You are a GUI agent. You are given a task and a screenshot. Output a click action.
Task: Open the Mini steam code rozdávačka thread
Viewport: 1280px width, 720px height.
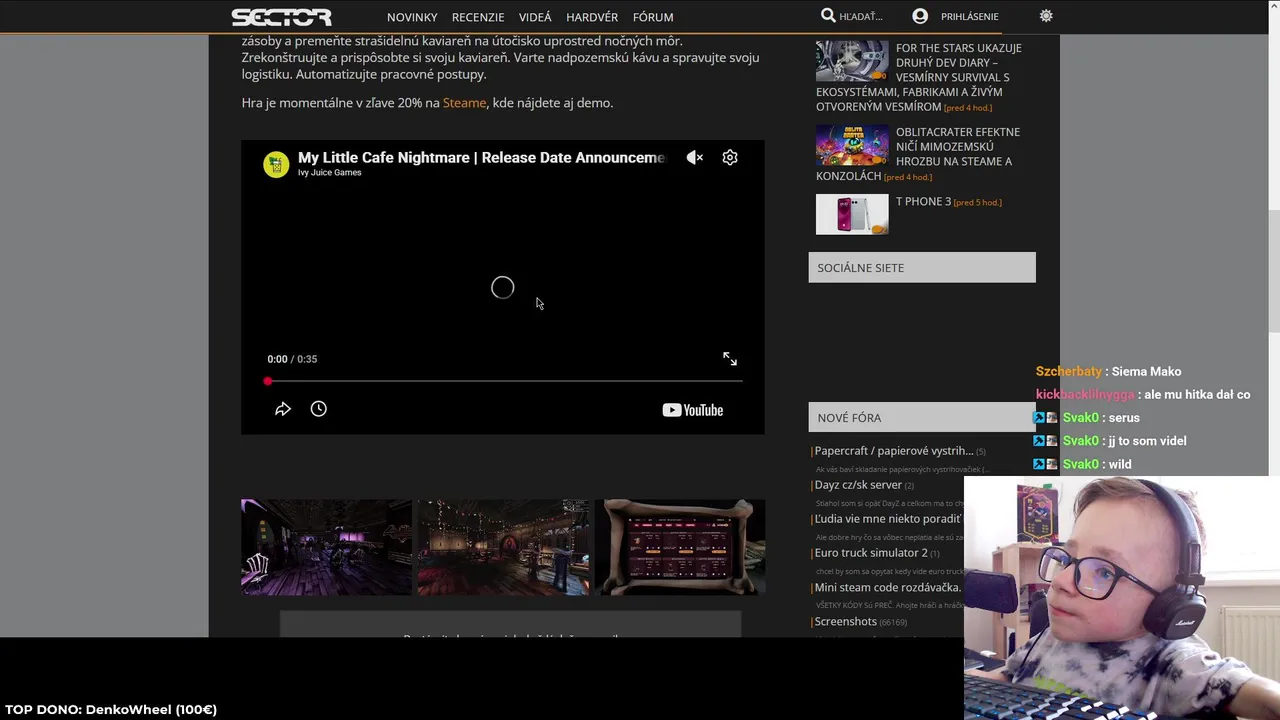click(x=888, y=588)
